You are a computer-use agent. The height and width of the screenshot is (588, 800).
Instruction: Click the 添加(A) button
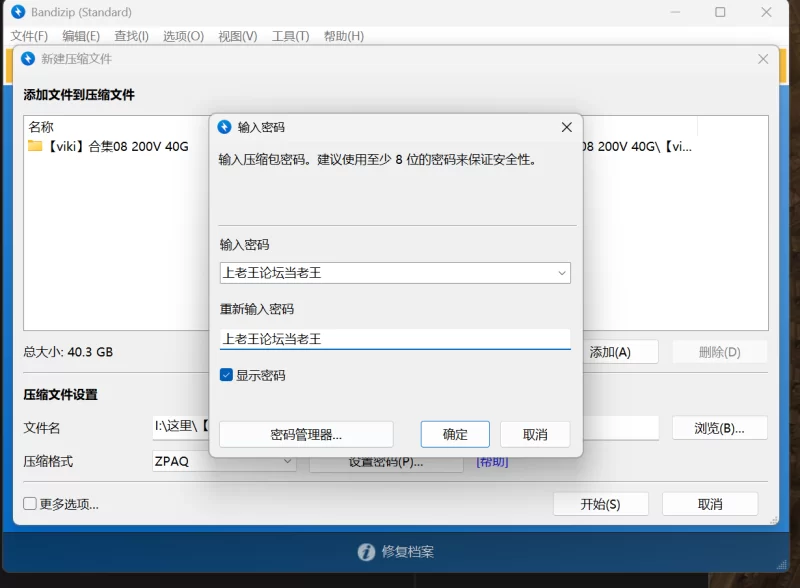(x=620, y=352)
